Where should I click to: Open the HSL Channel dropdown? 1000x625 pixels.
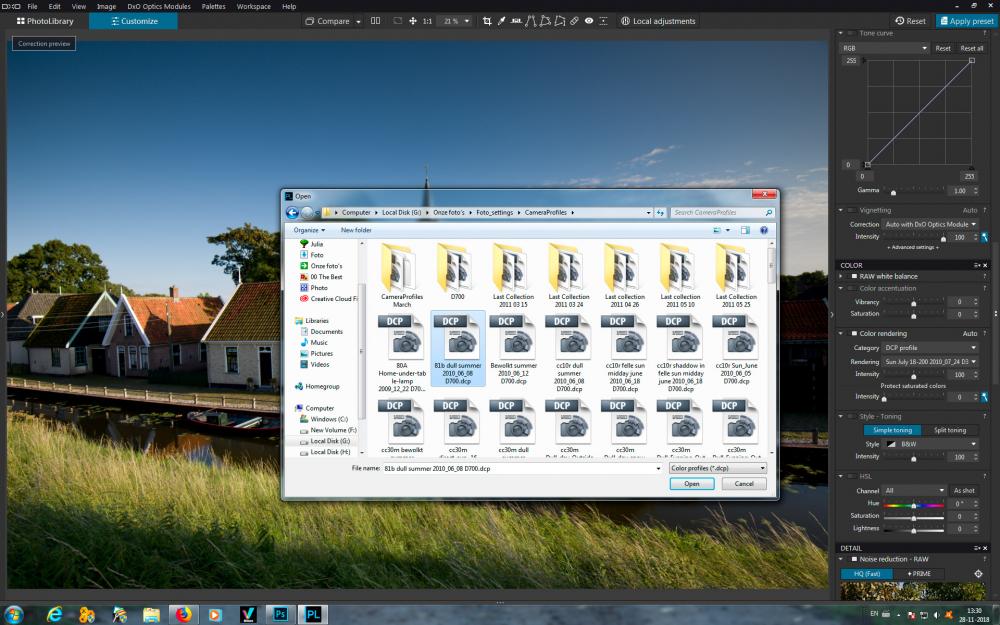[915, 490]
